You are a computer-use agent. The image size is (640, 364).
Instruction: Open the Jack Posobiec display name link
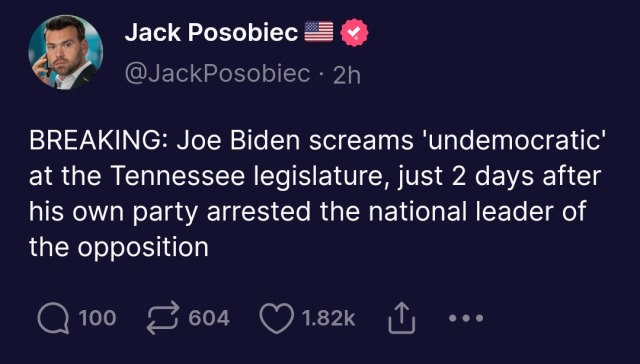click(x=211, y=32)
